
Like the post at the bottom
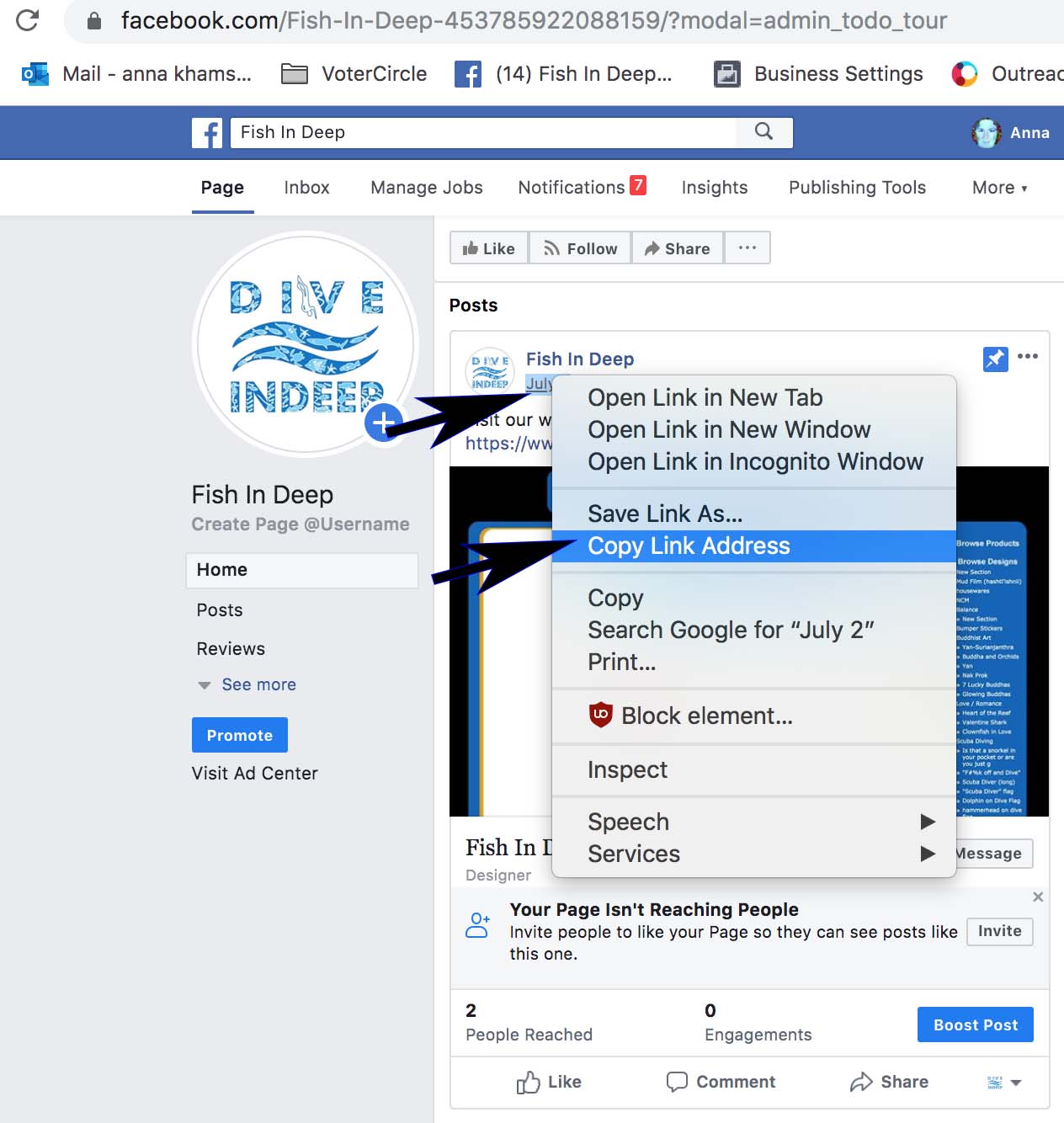(549, 1082)
